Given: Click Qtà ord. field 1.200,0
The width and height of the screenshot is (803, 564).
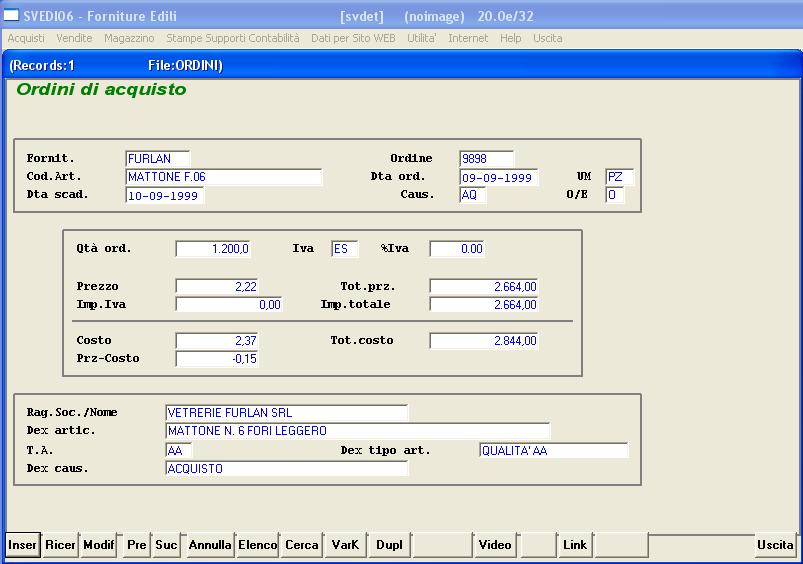Looking at the screenshot, I should pos(213,249).
